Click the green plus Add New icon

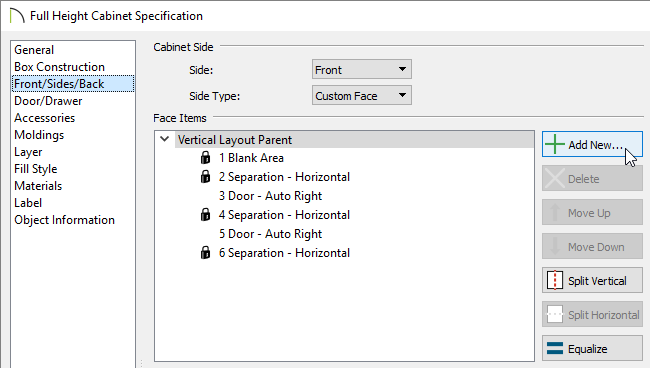pyautogui.click(x=555, y=144)
